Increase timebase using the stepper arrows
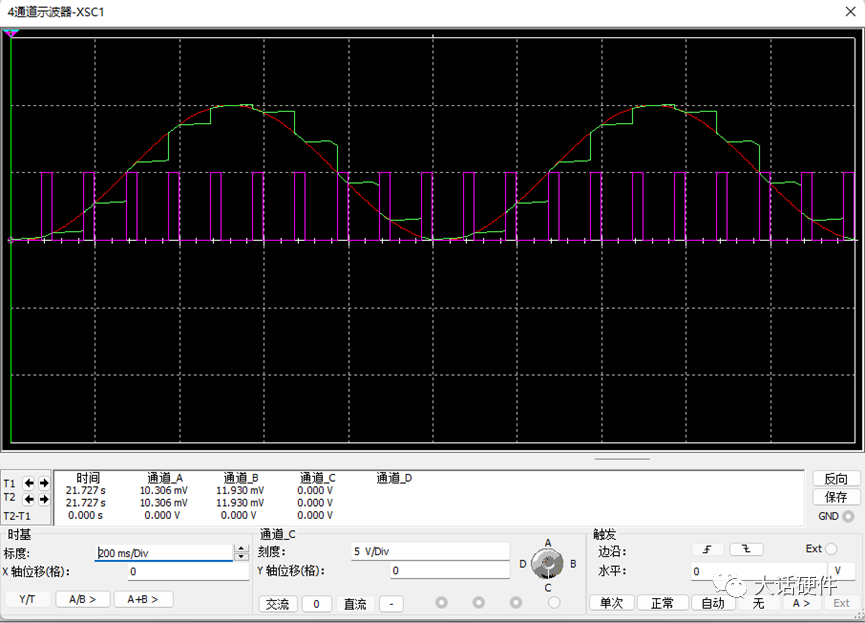Screen dimensions: 865x623 (239, 547)
